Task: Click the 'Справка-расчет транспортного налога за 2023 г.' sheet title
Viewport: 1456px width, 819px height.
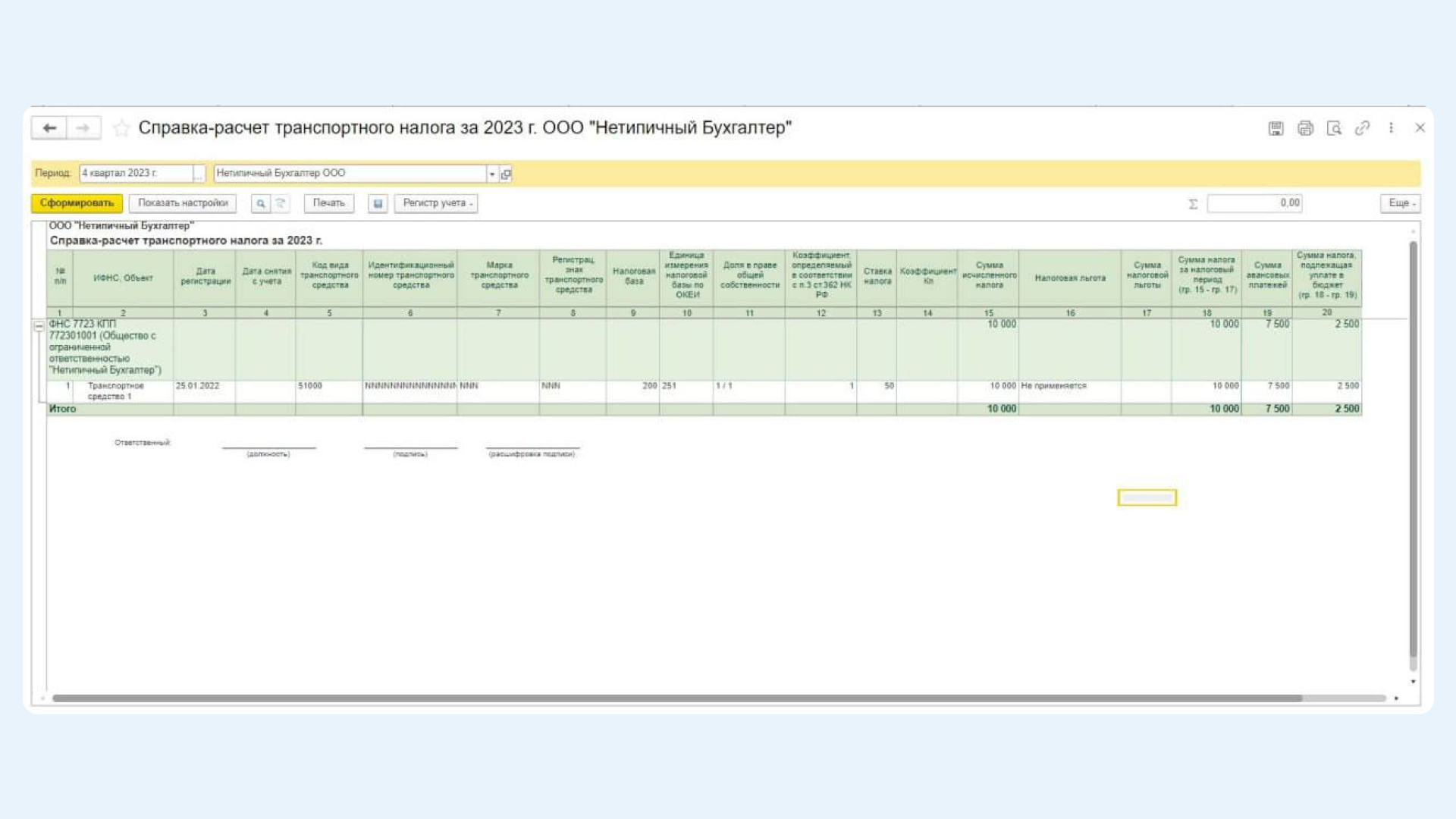Action: (x=186, y=240)
